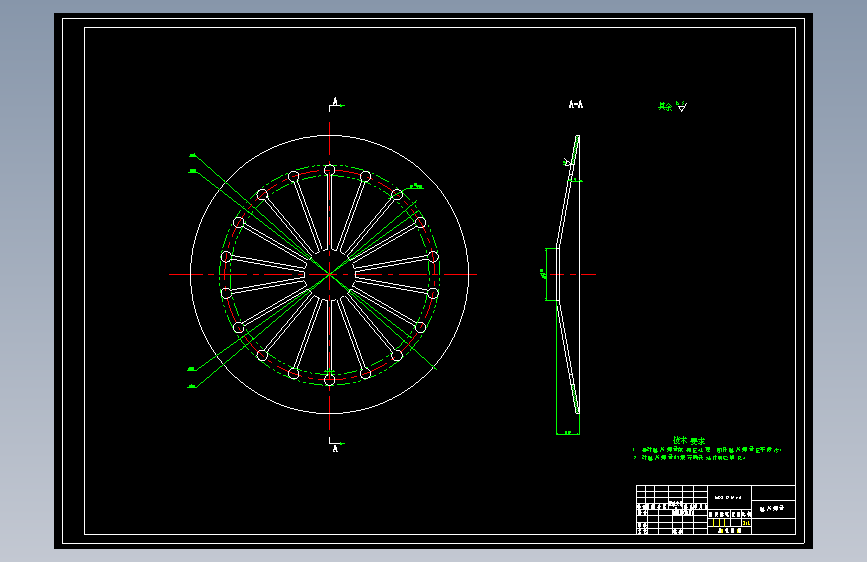This screenshot has height=562, width=867.
Task: Select the A-A side profile section drawing
Action: (568, 274)
